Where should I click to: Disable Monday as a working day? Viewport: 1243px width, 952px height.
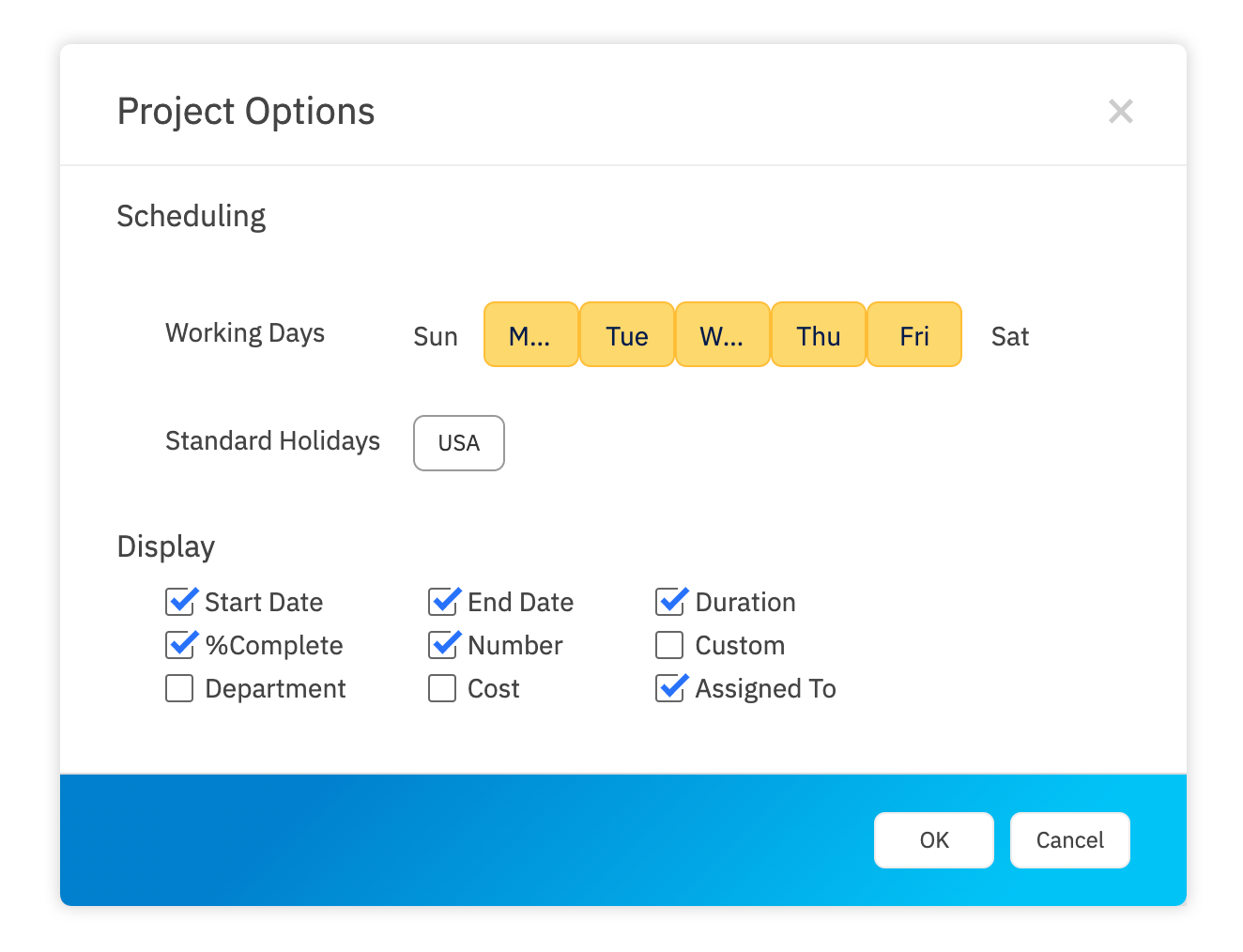coord(530,334)
